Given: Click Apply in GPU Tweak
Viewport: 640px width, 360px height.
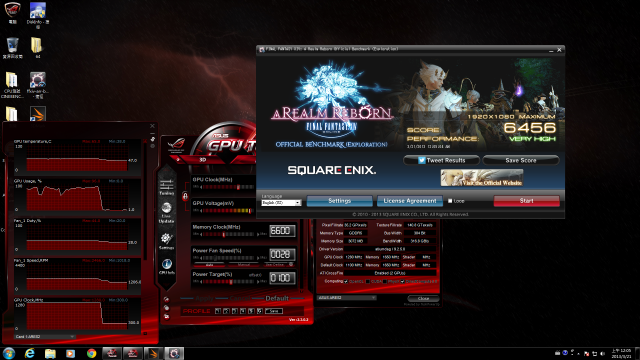Looking at the screenshot, I should [x=204, y=298].
